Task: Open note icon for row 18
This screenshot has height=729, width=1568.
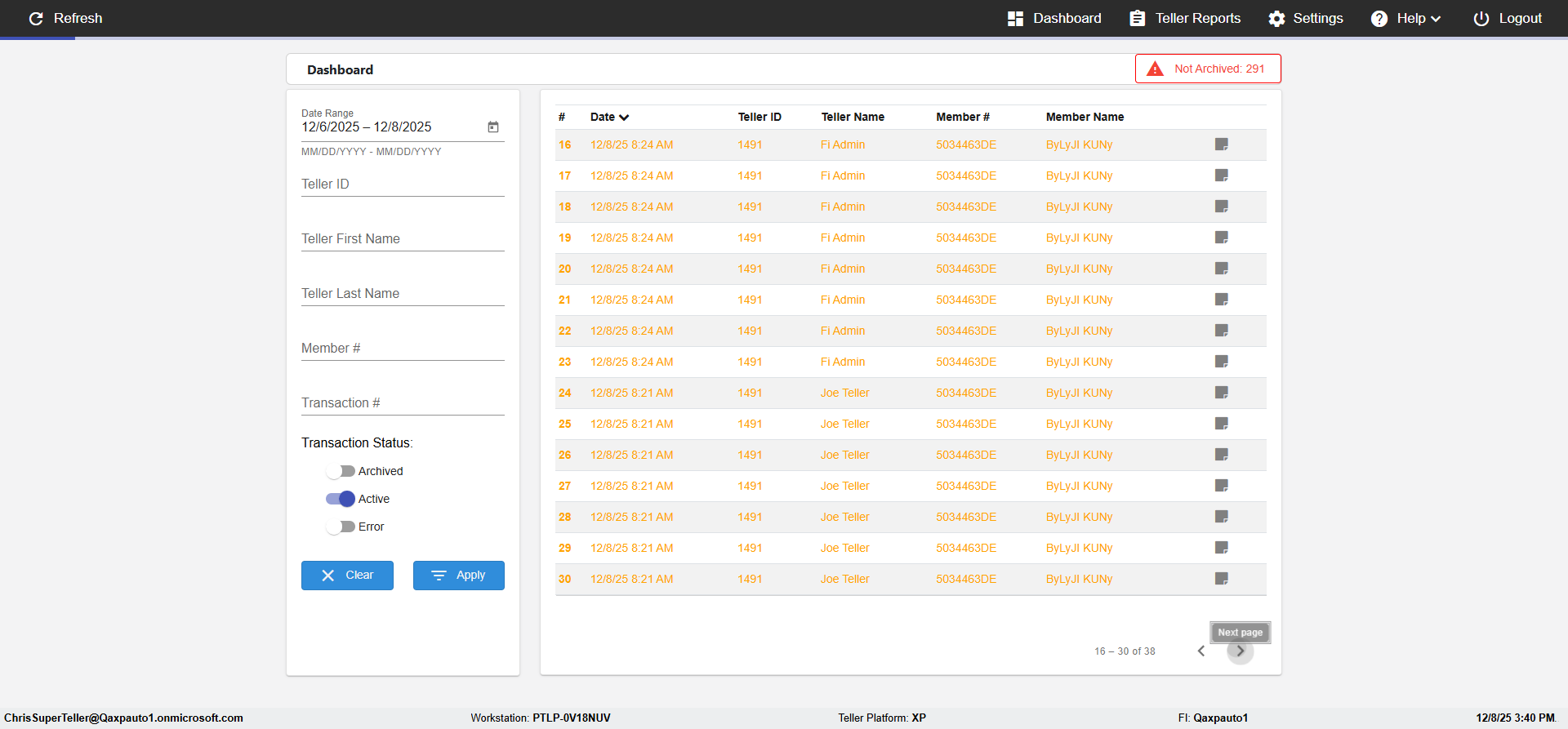Action: coord(1222,207)
